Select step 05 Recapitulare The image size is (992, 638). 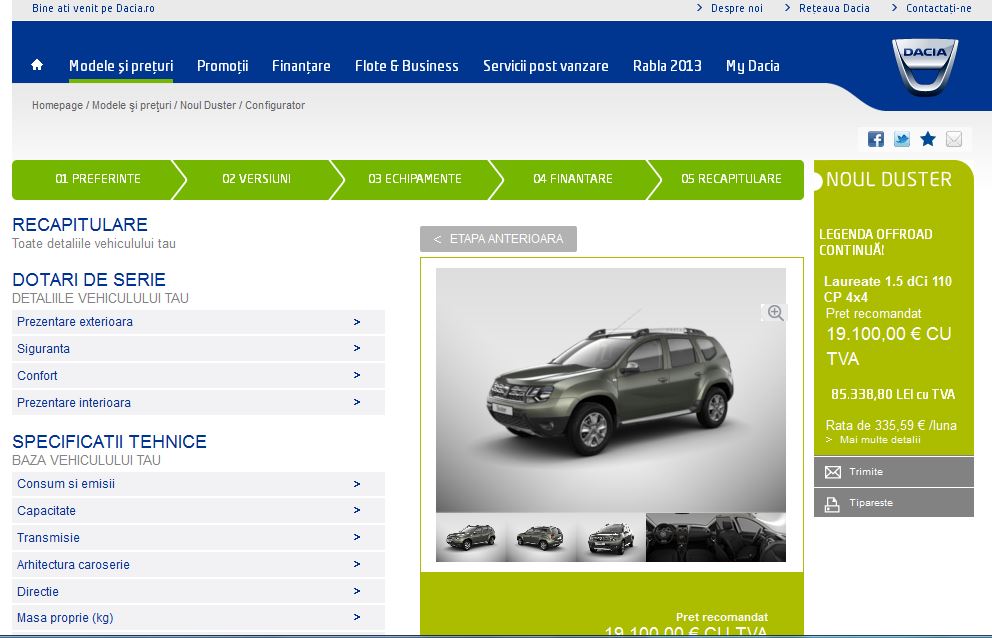[731, 179]
